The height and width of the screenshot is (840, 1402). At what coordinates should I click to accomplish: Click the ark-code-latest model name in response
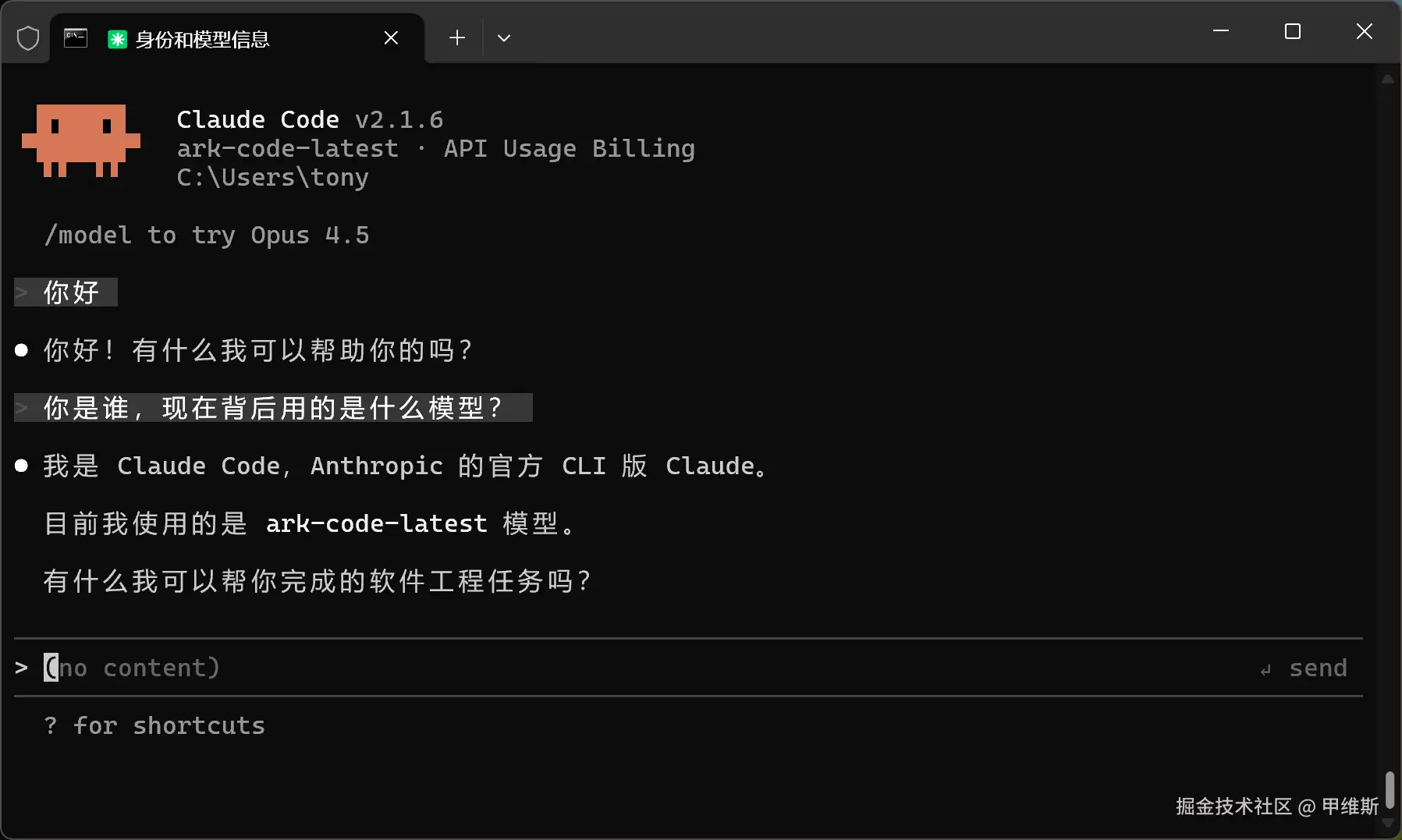coord(376,523)
